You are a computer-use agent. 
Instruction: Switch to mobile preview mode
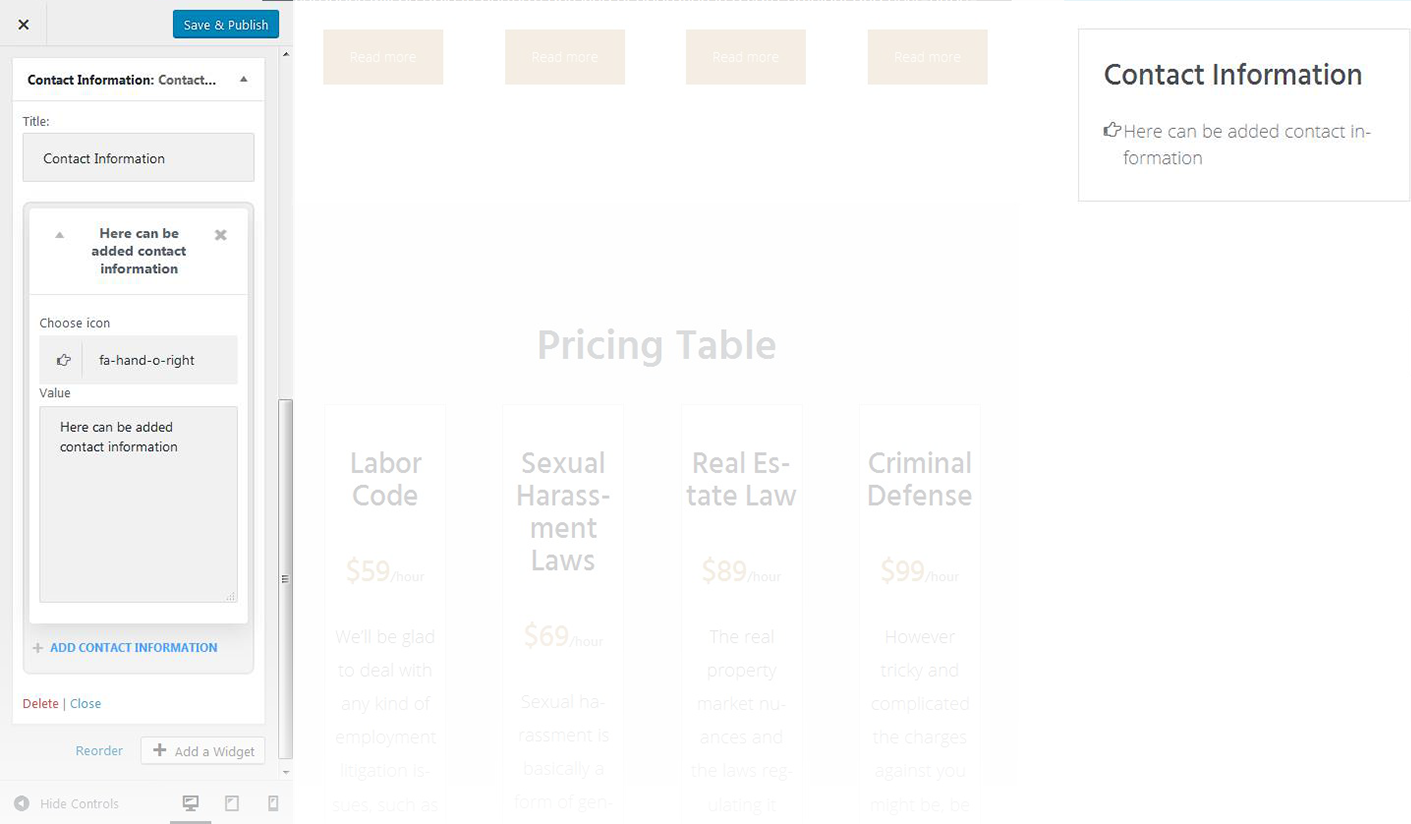click(x=273, y=803)
